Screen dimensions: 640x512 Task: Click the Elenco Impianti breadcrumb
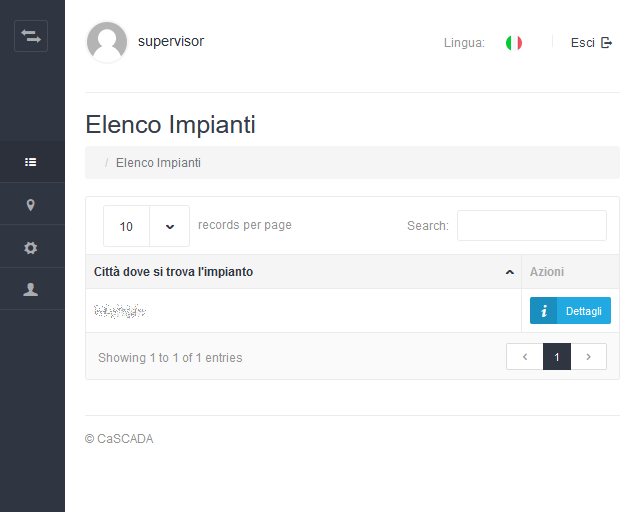(158, 163)
